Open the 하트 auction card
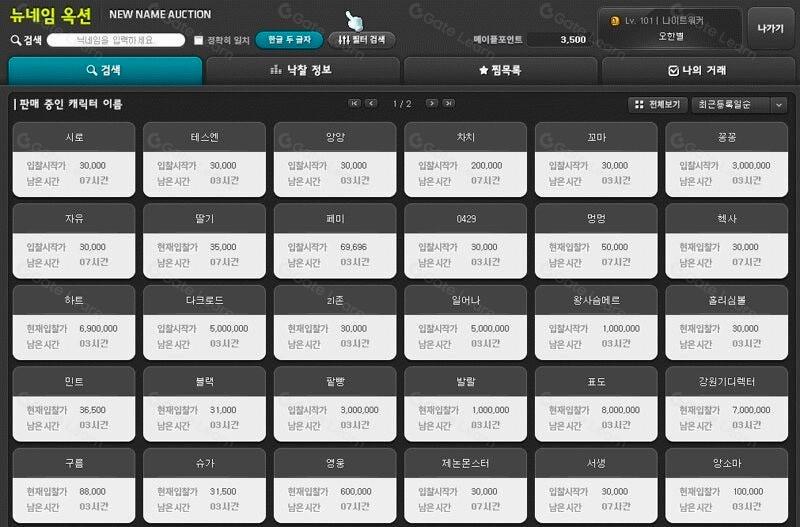 click(74, 322)
